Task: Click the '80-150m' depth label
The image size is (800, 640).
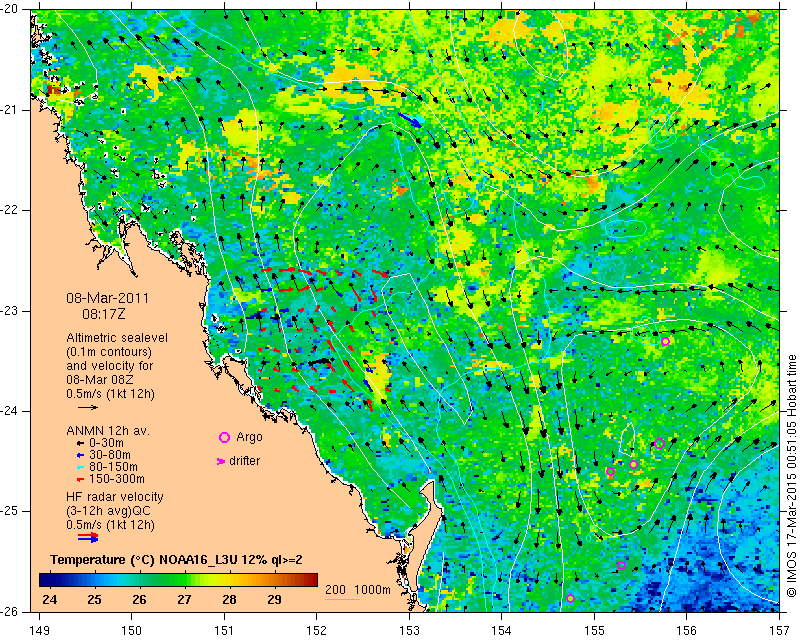Action: pyautogui.click(x=113, y=466)
